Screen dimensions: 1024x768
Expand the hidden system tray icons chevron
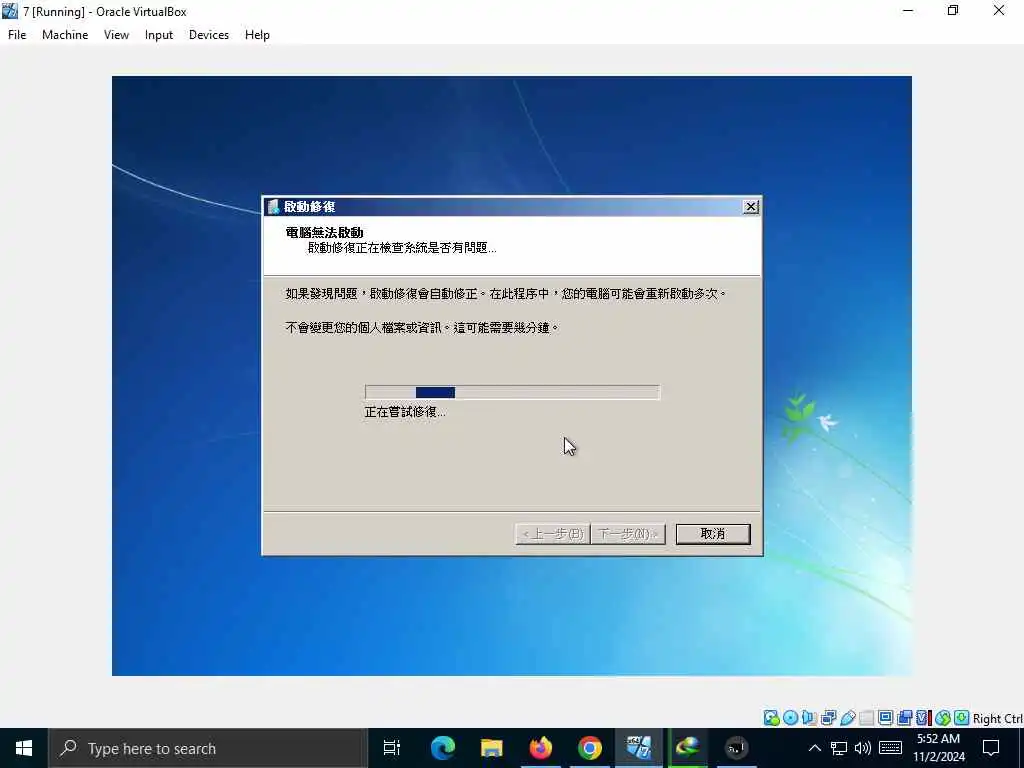tap(814, 748)
